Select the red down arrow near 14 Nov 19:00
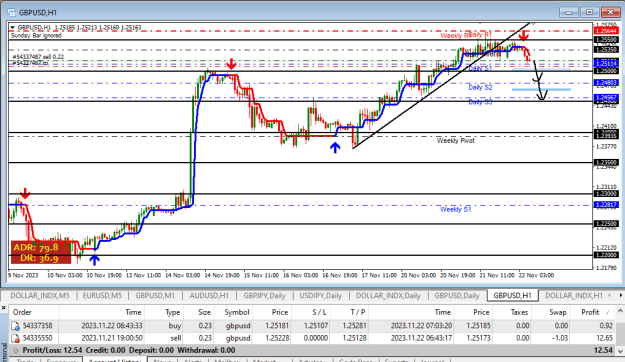625x362 pixels. [231, 64]
